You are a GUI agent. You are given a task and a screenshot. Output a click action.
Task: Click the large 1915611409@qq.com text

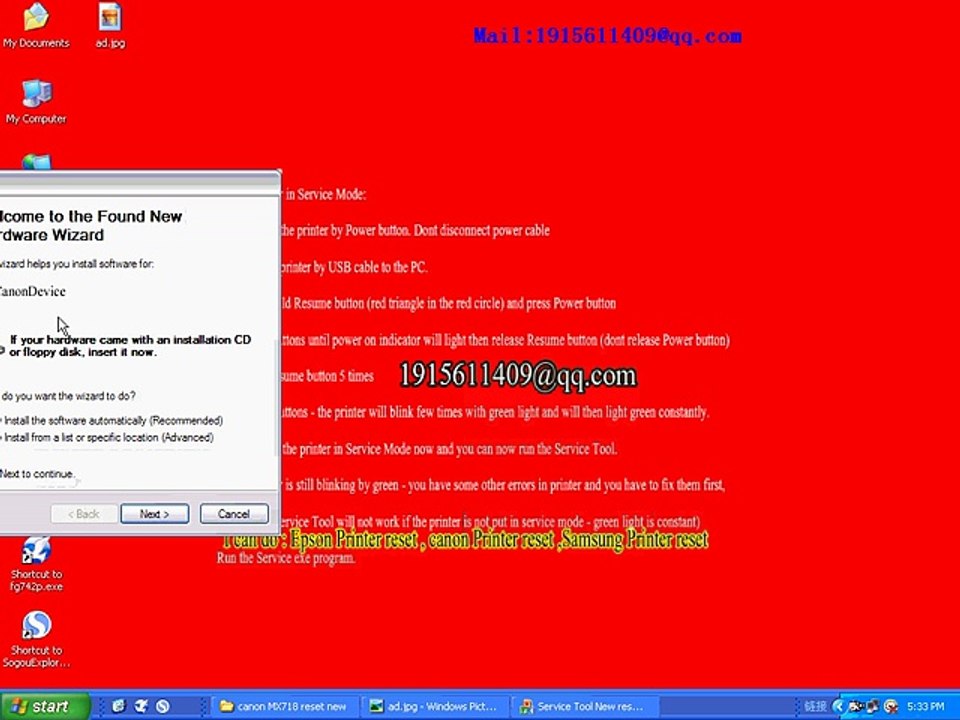coord(518,375)
